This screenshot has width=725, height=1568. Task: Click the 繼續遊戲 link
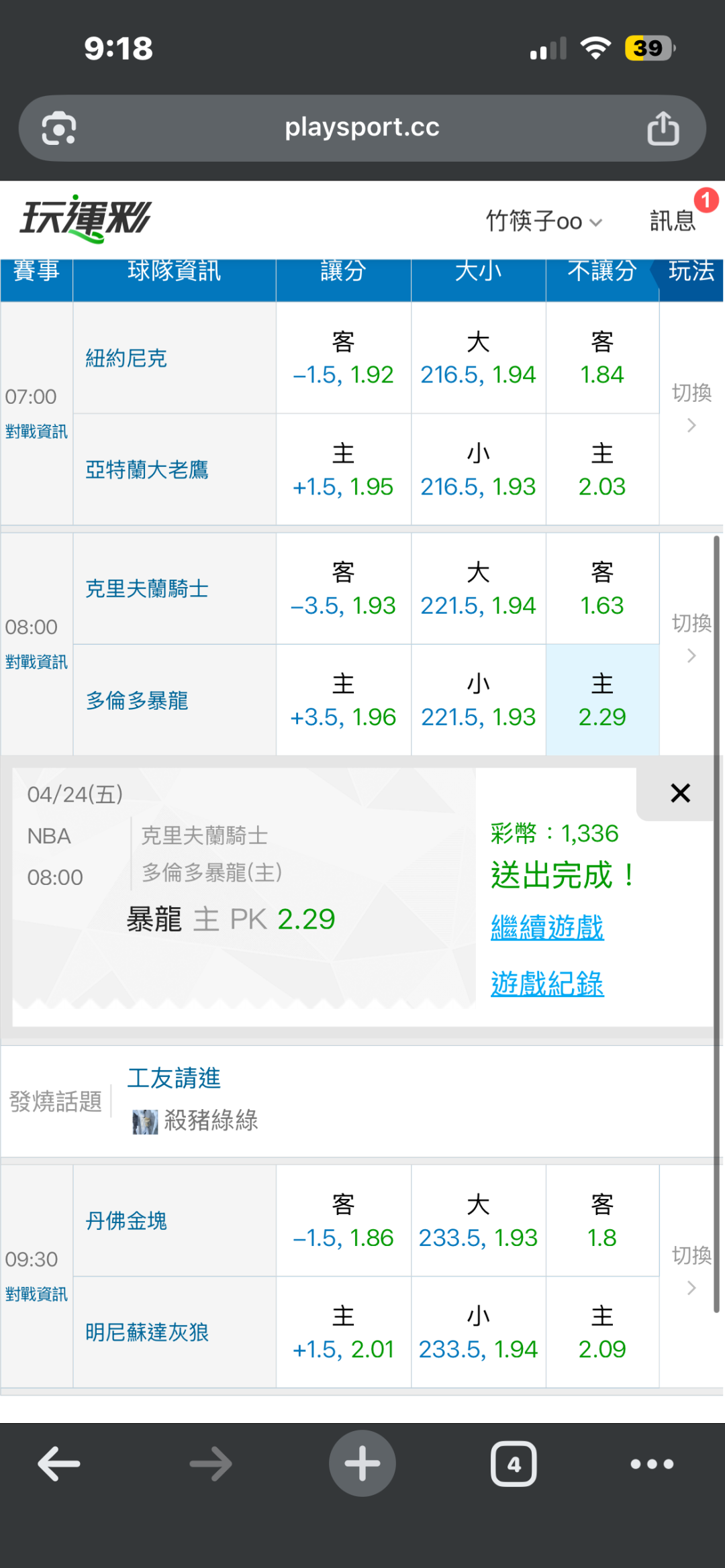tap(547, 928)
